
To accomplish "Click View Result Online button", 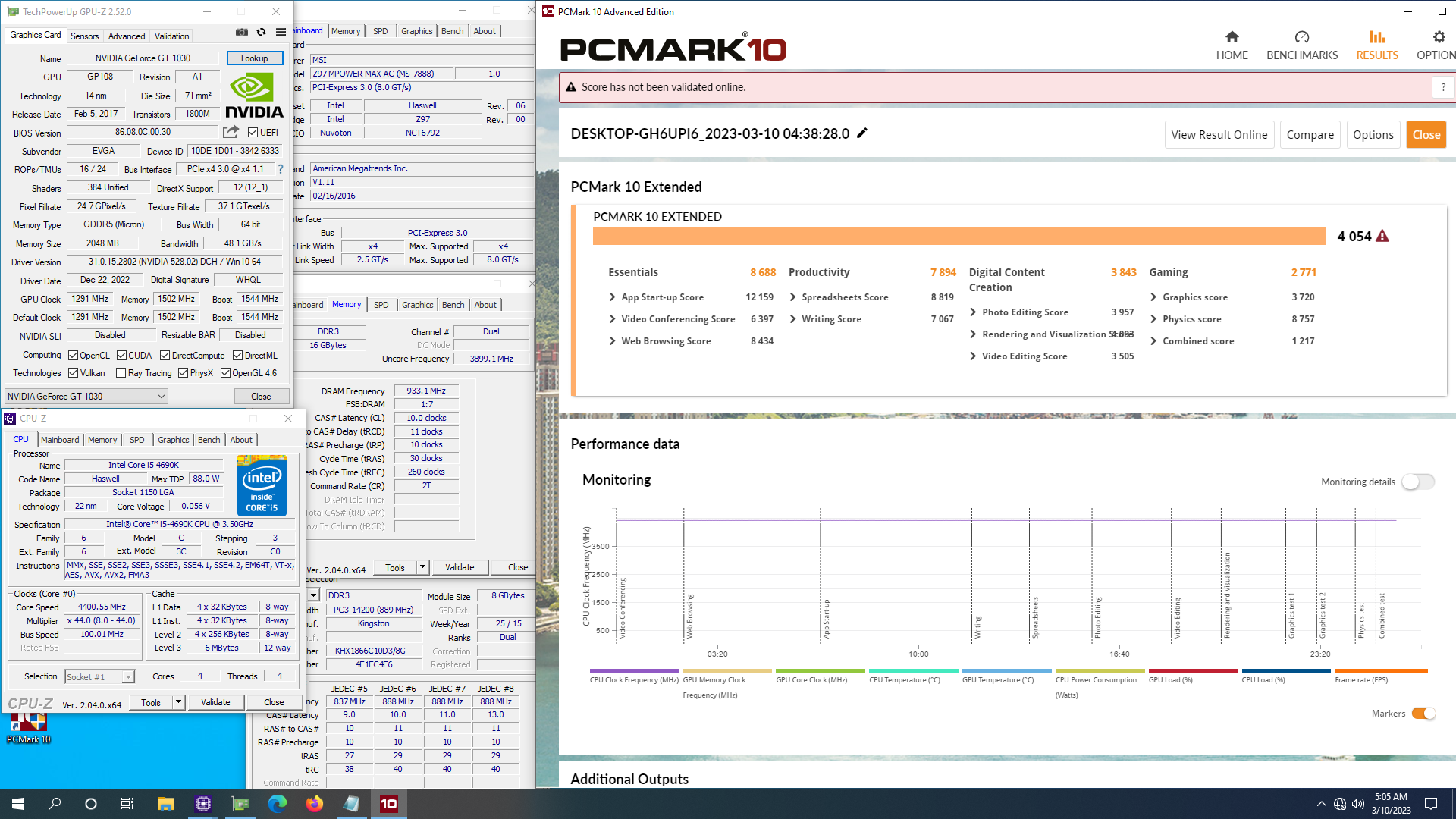I will pyautogui.click(x=1219, y=135).
